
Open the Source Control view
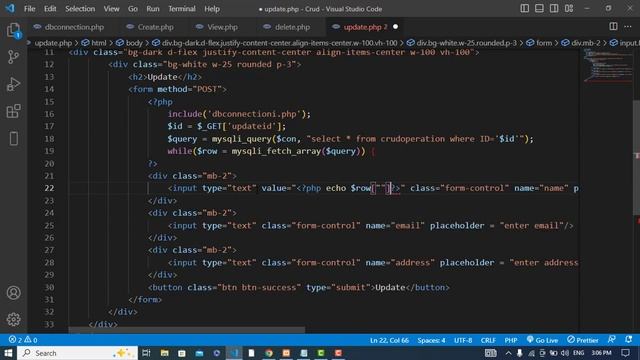coord(13,57)
